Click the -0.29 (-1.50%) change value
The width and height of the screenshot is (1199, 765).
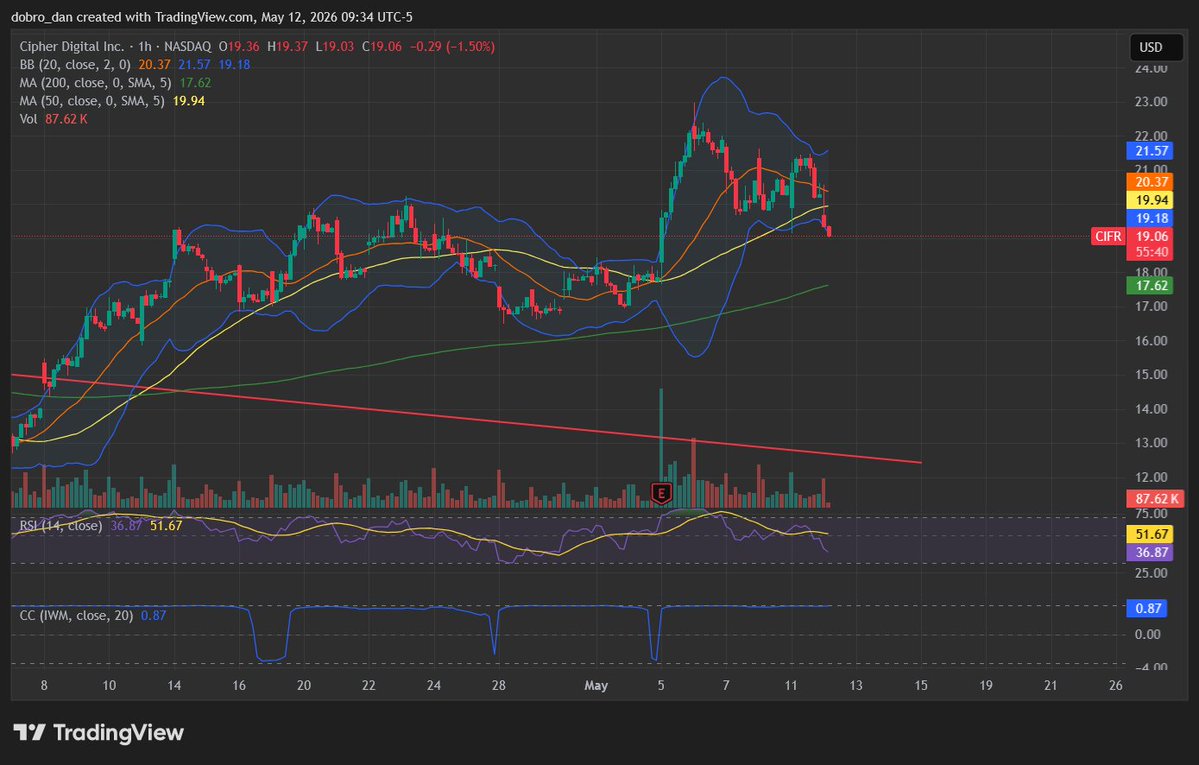(x=452, y=47)
